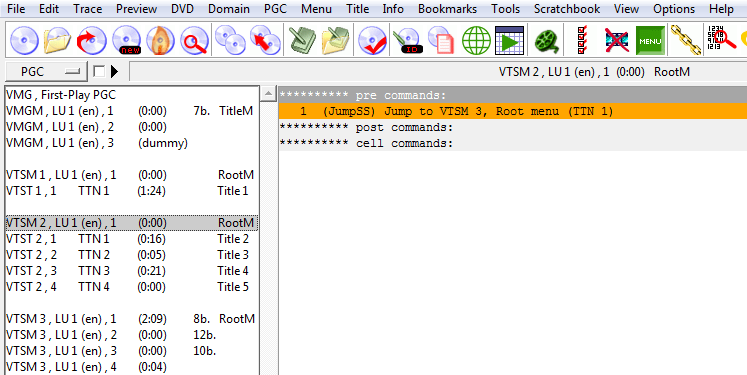The width and height of the screenshot is (747, 375).
Task: Select 'VMG , First-Play PGC' row
Action: 132,95
